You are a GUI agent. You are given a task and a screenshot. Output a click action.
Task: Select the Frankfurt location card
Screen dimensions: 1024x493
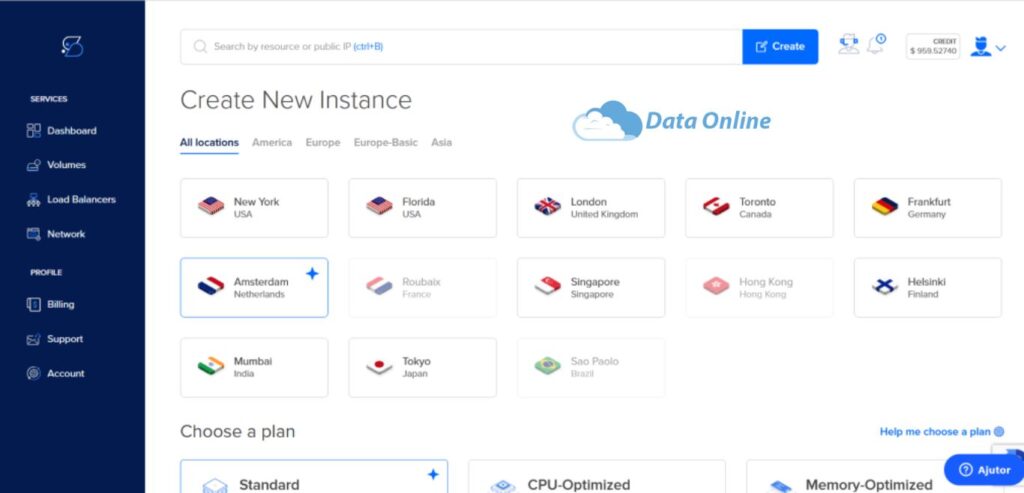[x=928, y=208]
